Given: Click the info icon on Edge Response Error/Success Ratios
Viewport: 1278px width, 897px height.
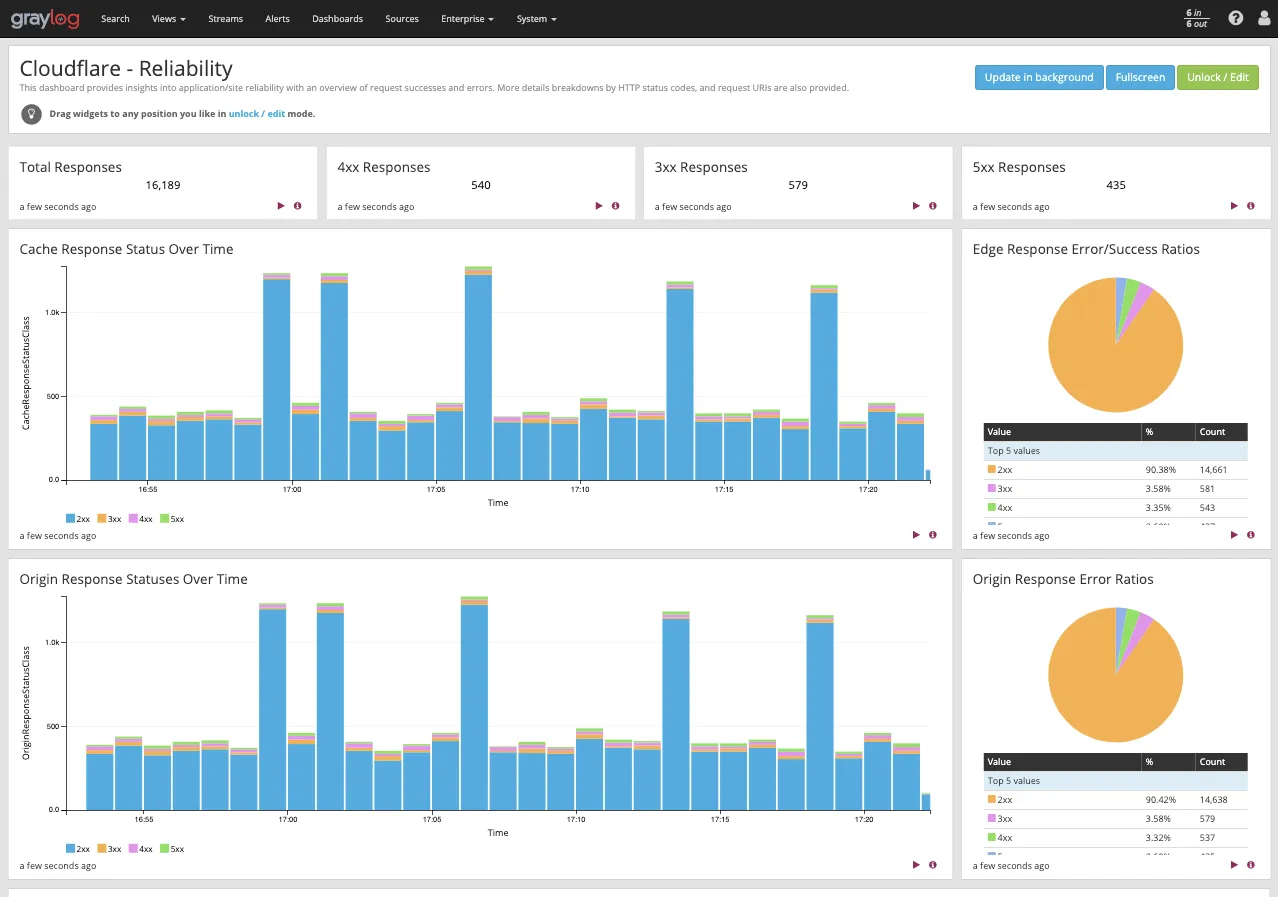Looking at the screenshot, I should pyautogui.click(x=1250, y=534).
